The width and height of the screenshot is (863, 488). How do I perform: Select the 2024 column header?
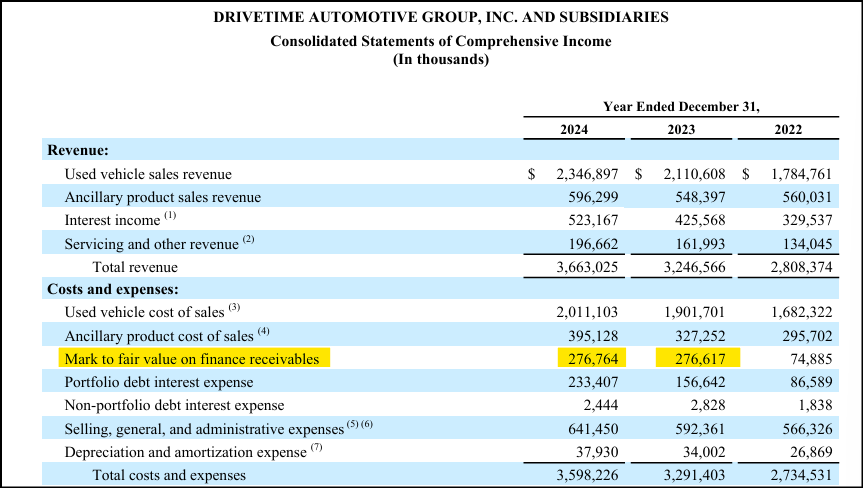574,129
